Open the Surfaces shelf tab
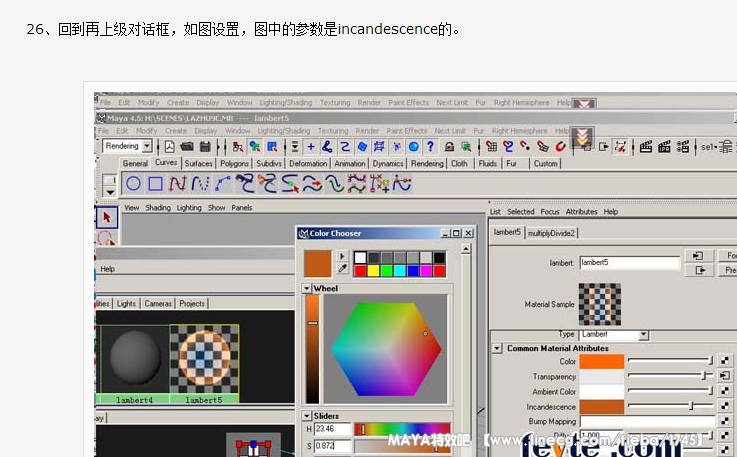 pos(198,163)
